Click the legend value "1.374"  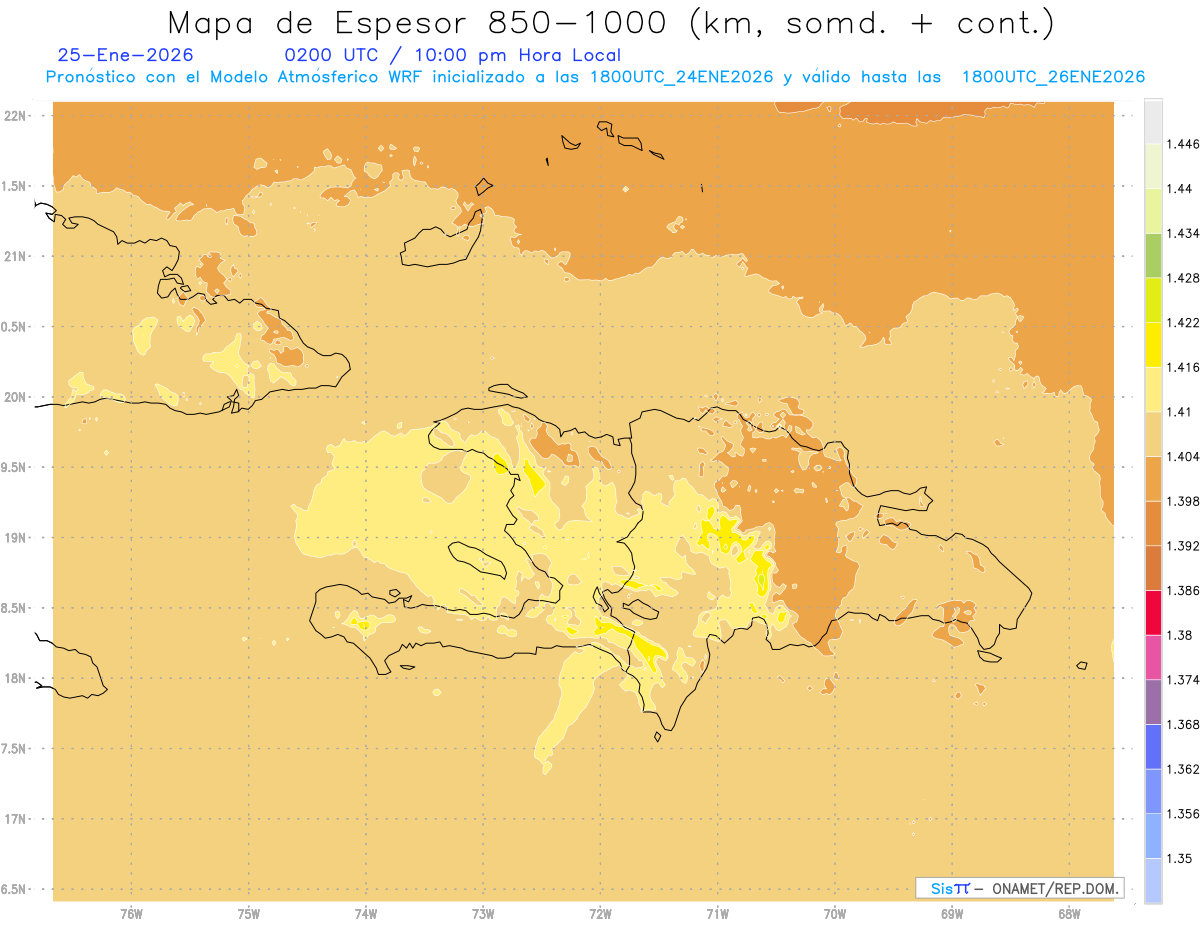(x=1185, y=680)
